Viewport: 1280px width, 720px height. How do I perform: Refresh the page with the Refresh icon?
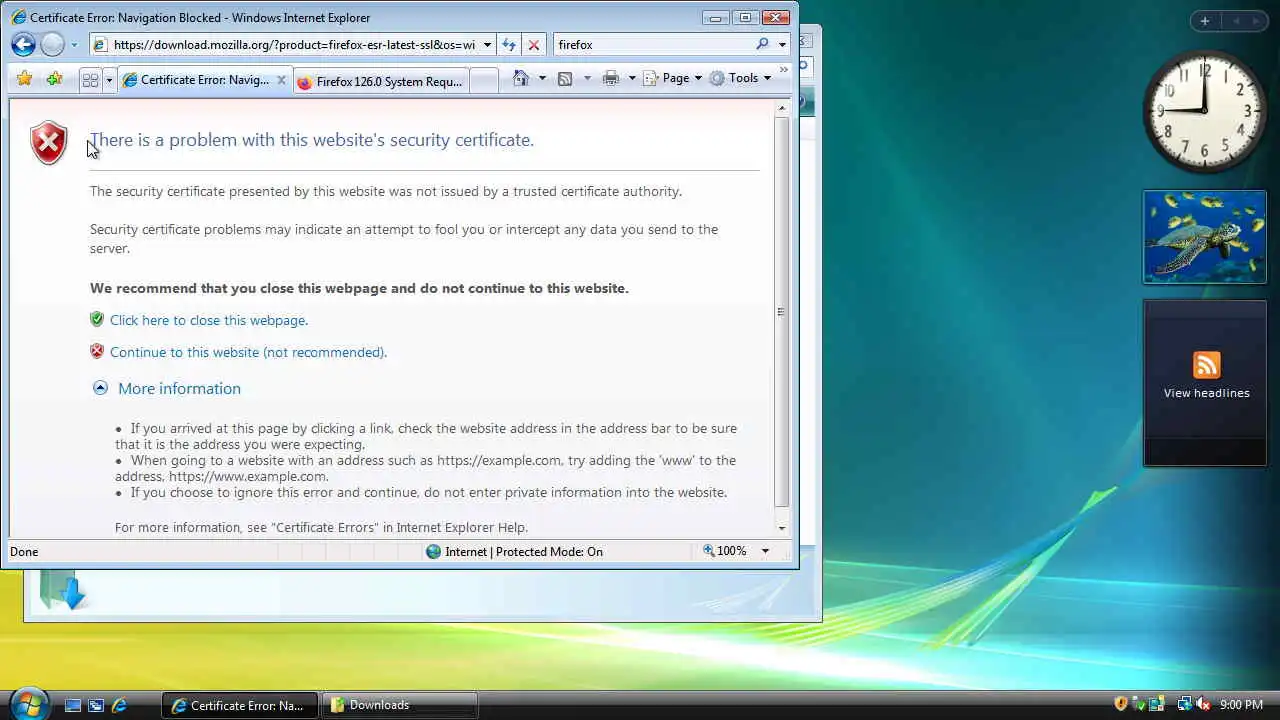click(509, 45)
